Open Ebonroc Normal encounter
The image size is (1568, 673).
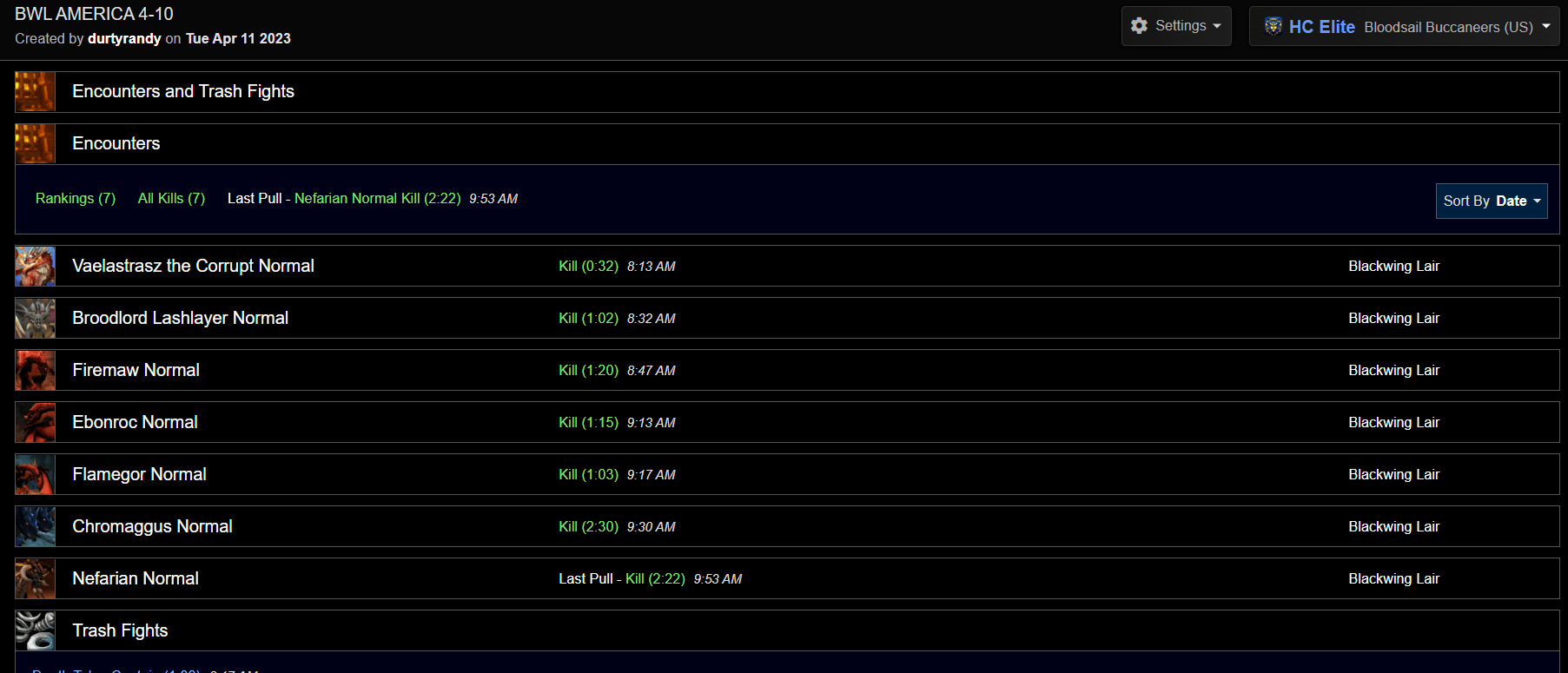[x=135, y=422]
